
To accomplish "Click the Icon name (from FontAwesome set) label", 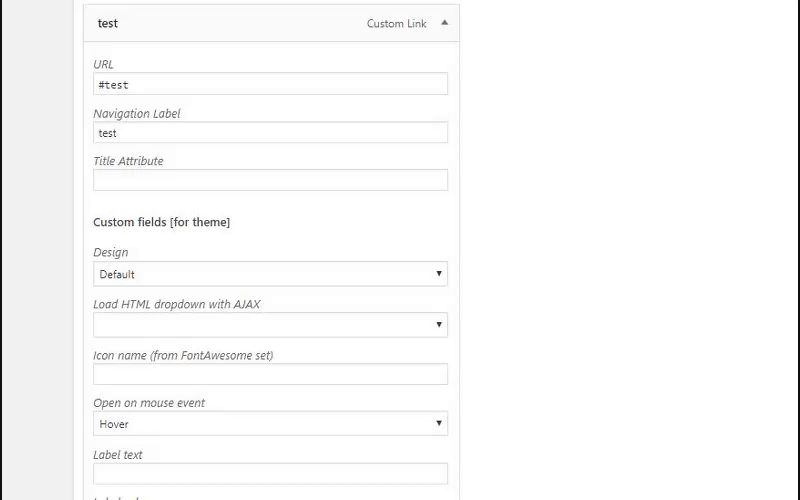I will pos(183,355).
